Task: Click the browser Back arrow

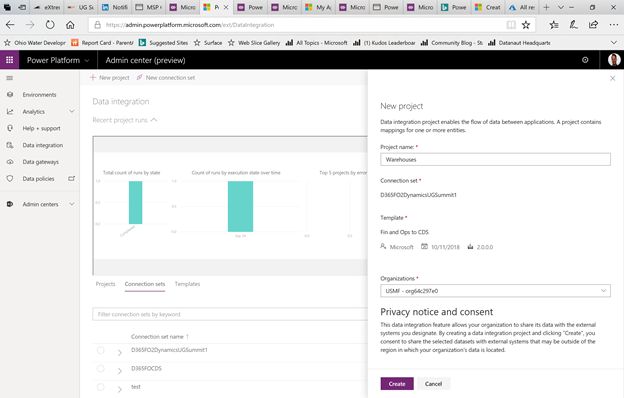Action: click(x=10, y=25)
